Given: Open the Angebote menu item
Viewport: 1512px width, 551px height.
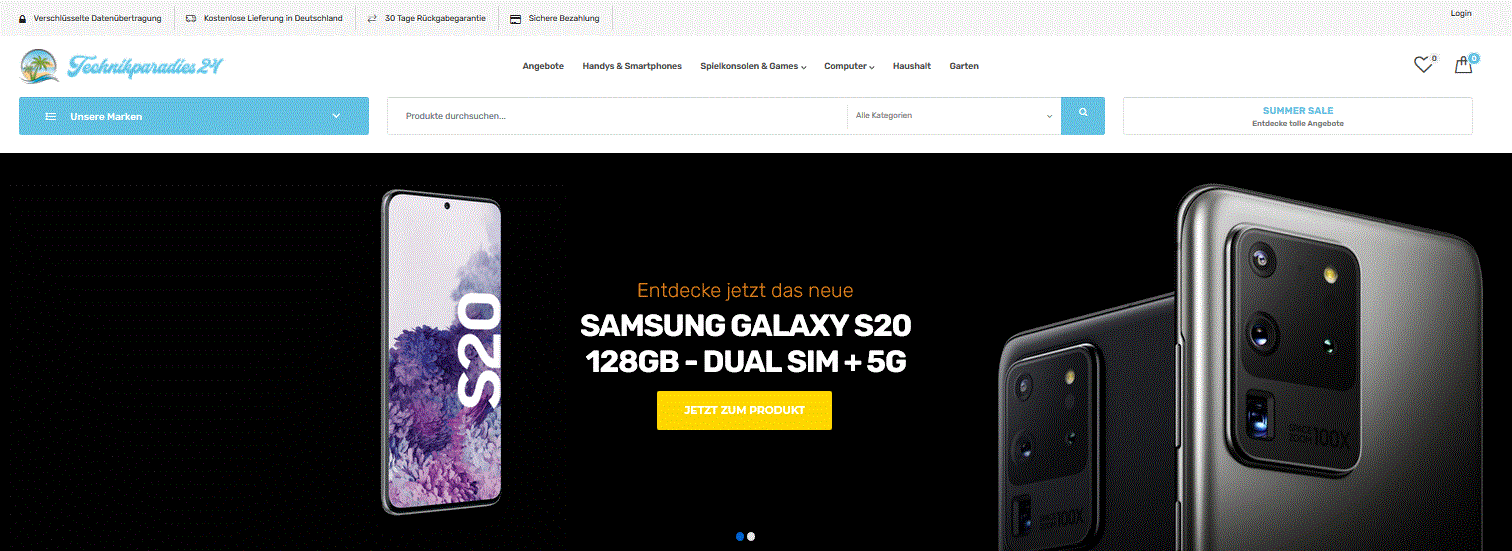Looking at the screenshot, I should point(543,66).
